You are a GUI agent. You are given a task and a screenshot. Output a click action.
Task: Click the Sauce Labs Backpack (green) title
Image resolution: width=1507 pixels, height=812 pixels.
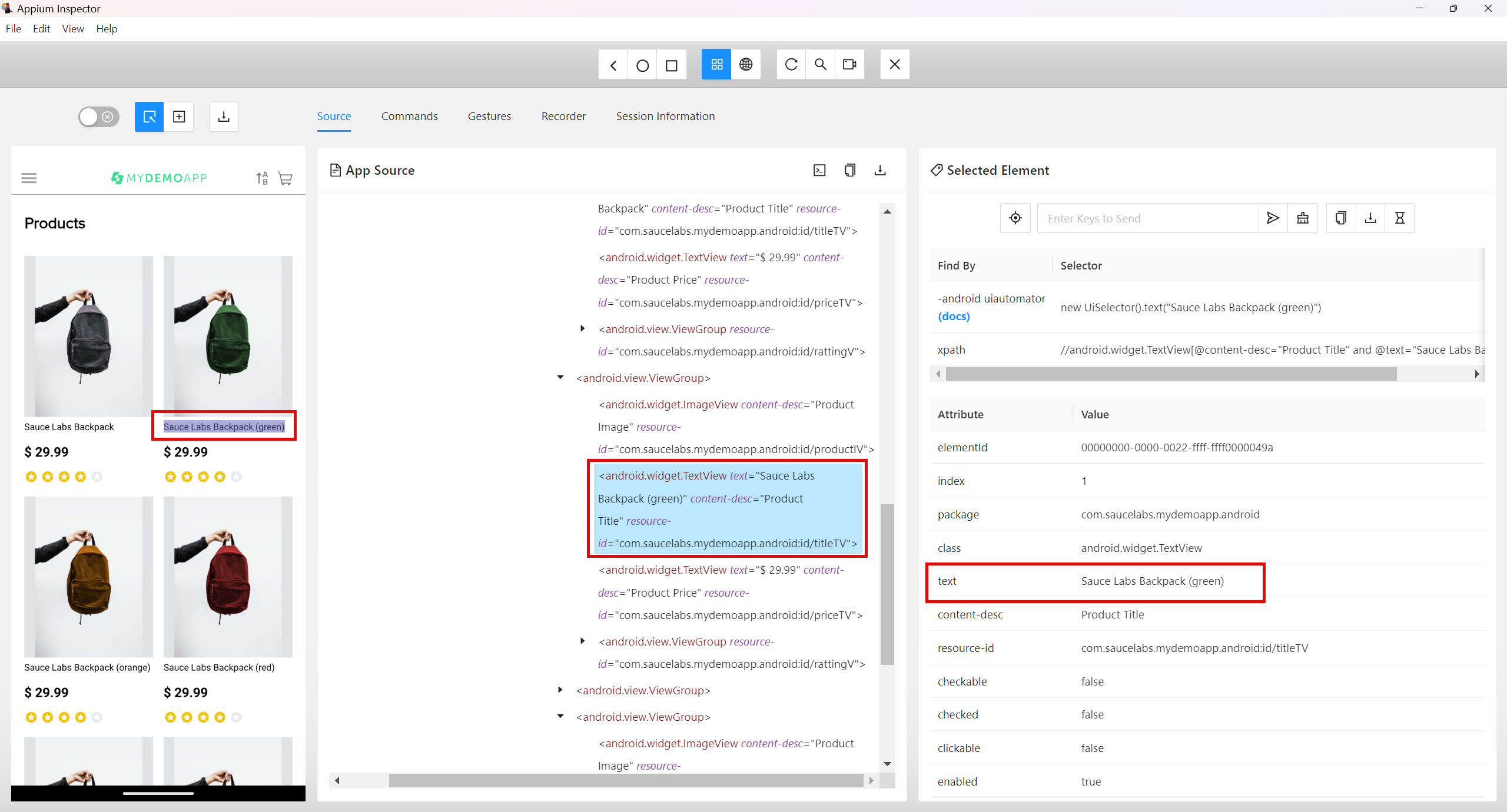click(224, 427)
